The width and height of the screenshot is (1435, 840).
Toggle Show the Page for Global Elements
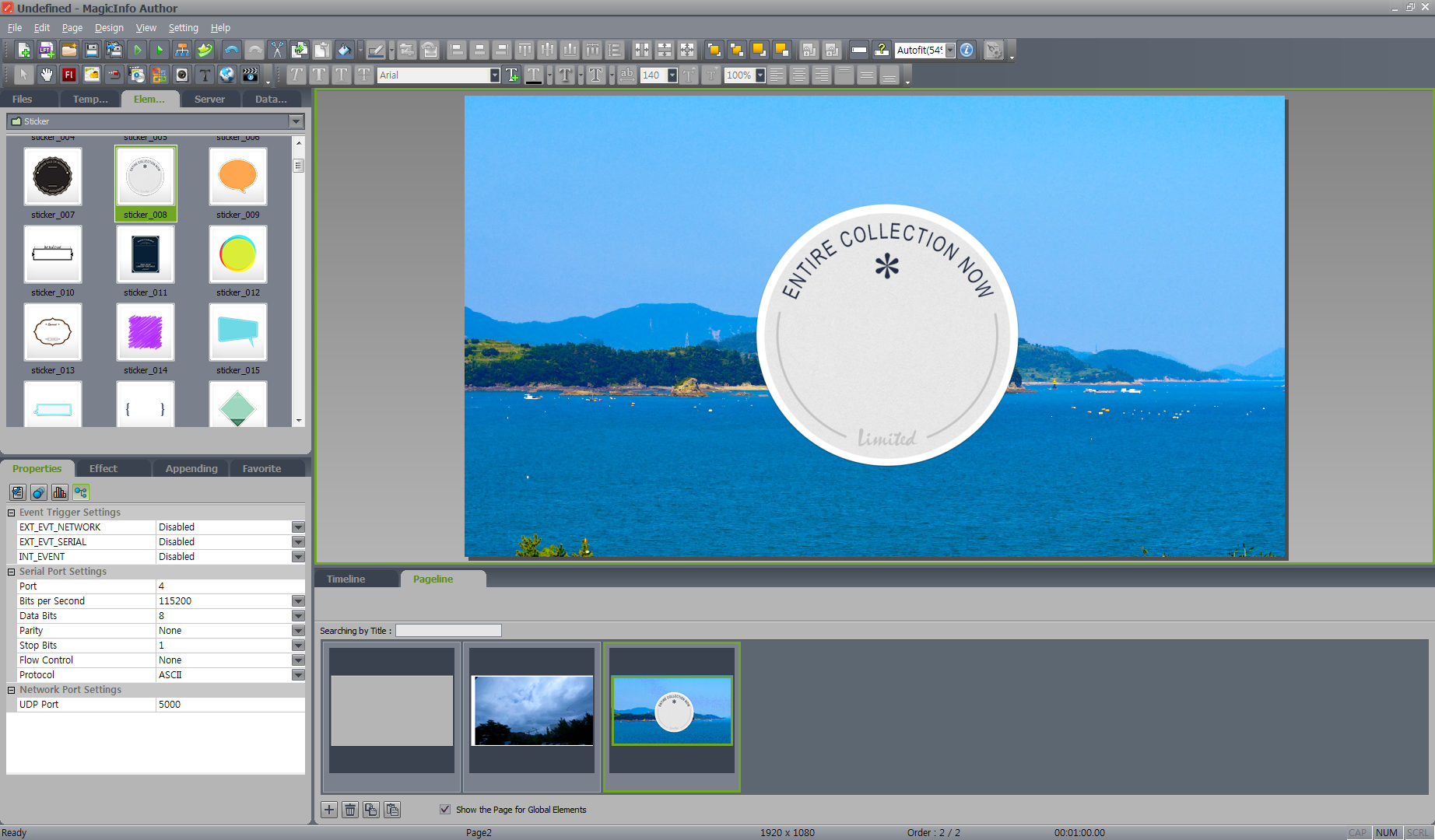(x=445, y=810)
